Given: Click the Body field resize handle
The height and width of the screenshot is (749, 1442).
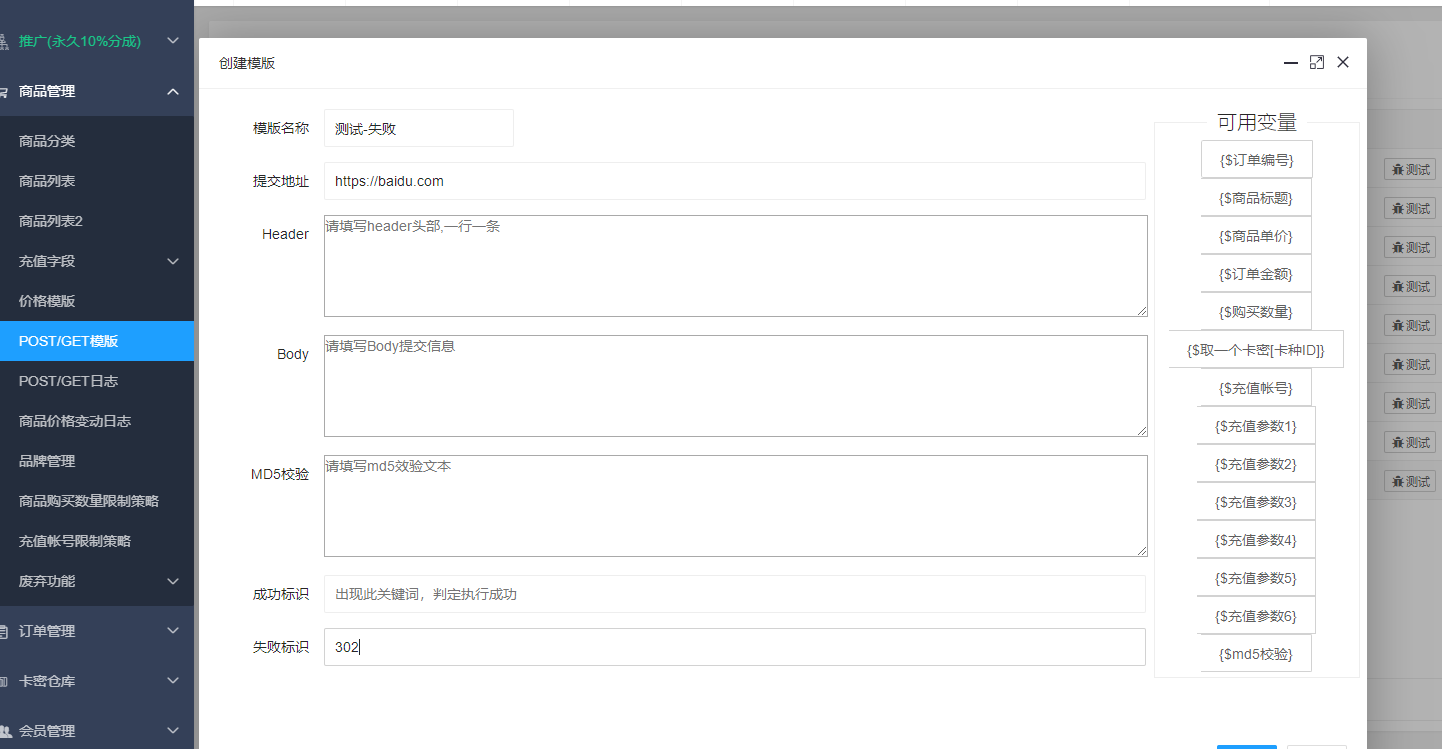Looking at the screenshot, I should [x=1141, y=431].
